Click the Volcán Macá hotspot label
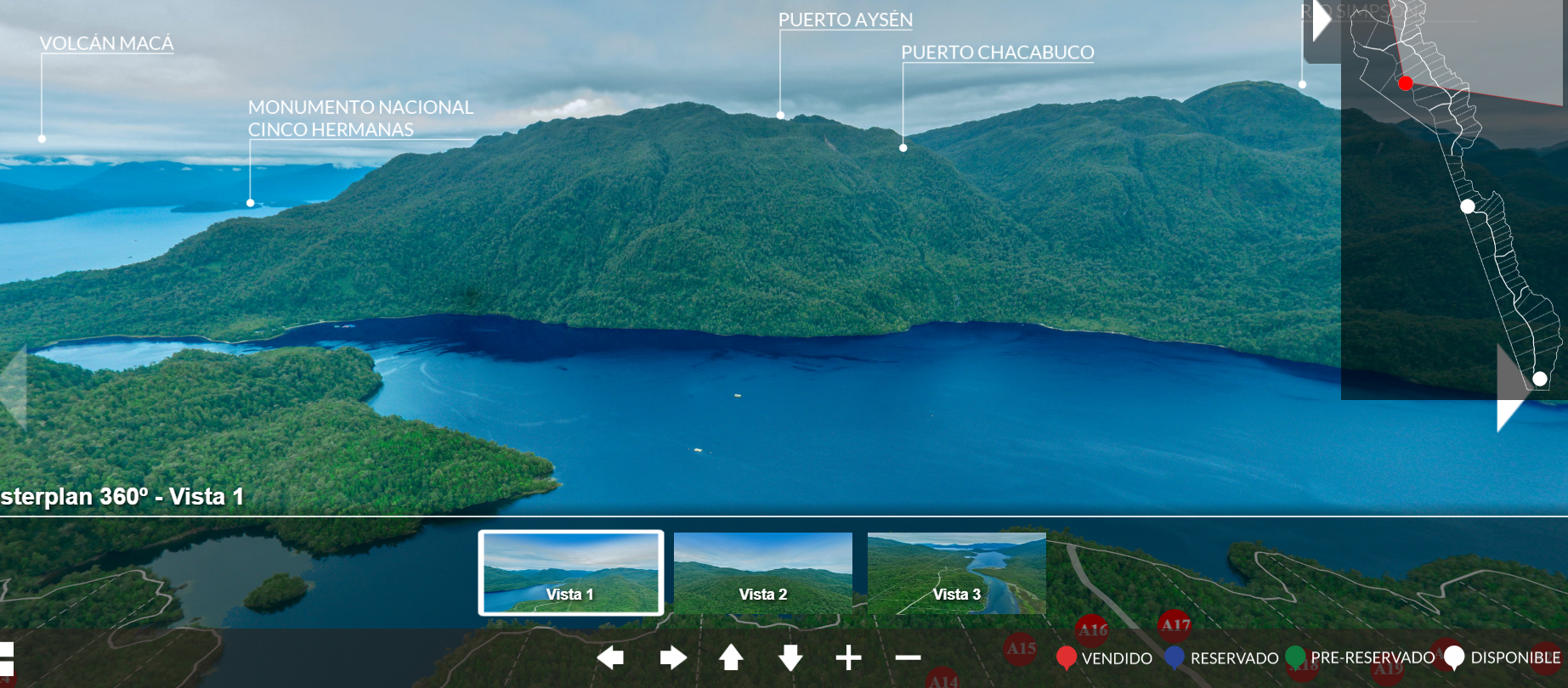Image resolution: width=1568 pixels, height=688 pixels. [106, 43]
